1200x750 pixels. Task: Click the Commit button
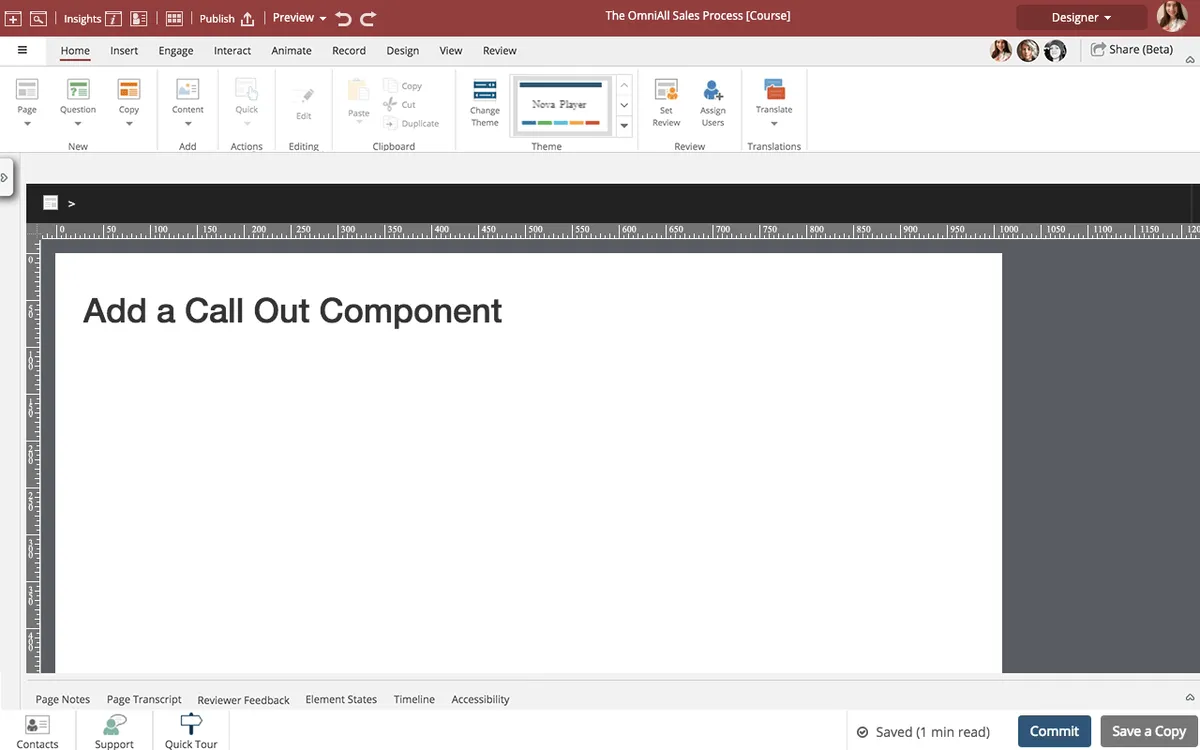click(x=1054, y=731)
